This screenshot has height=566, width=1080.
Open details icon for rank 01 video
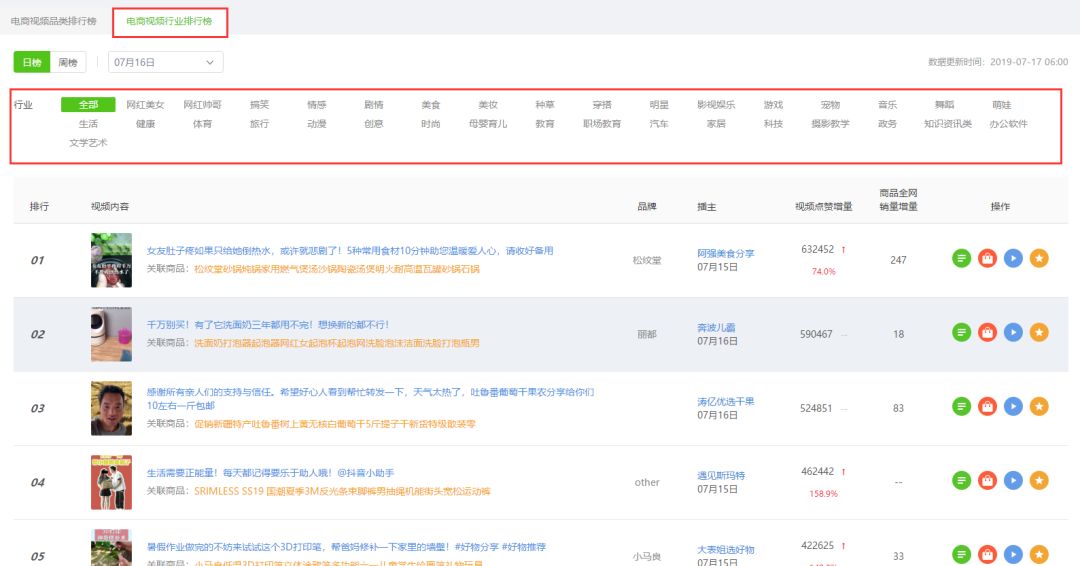click(962, 258)
